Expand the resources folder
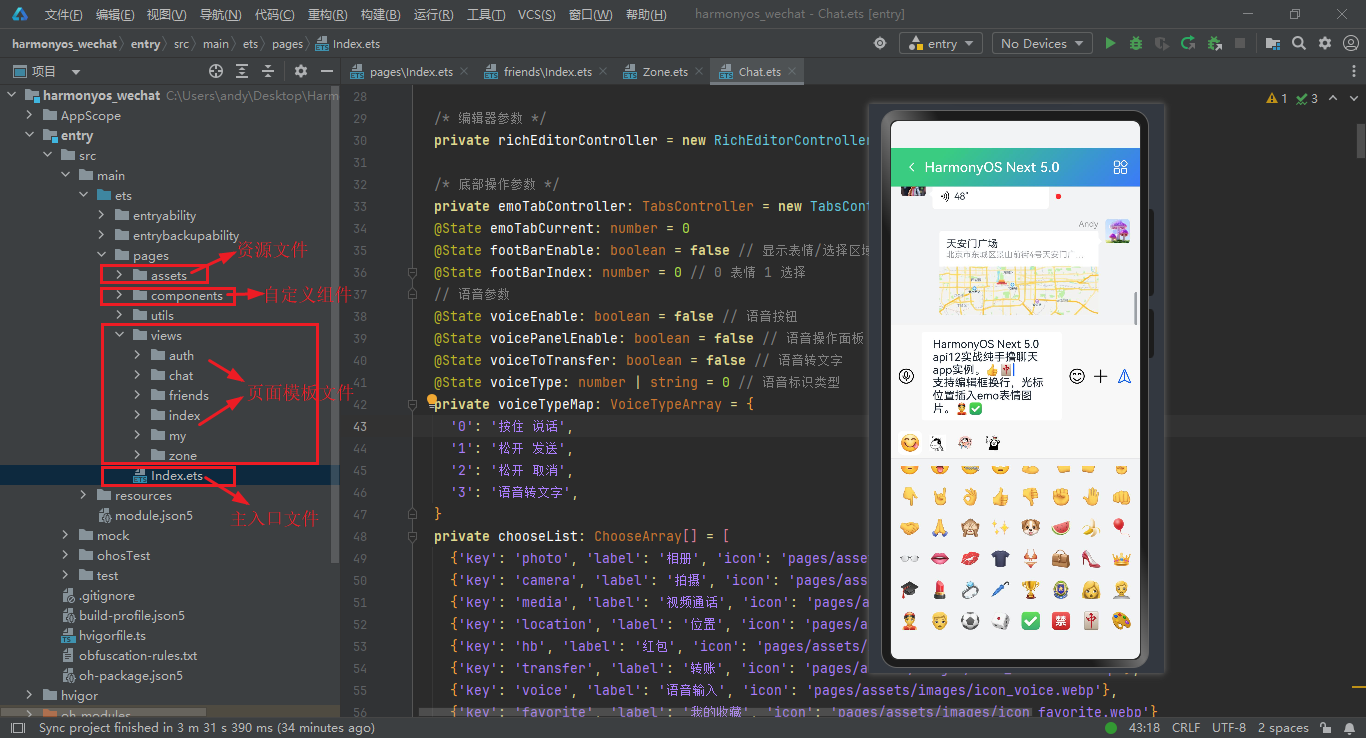This screenshot has width=1366, height=738. coord(84,496)
